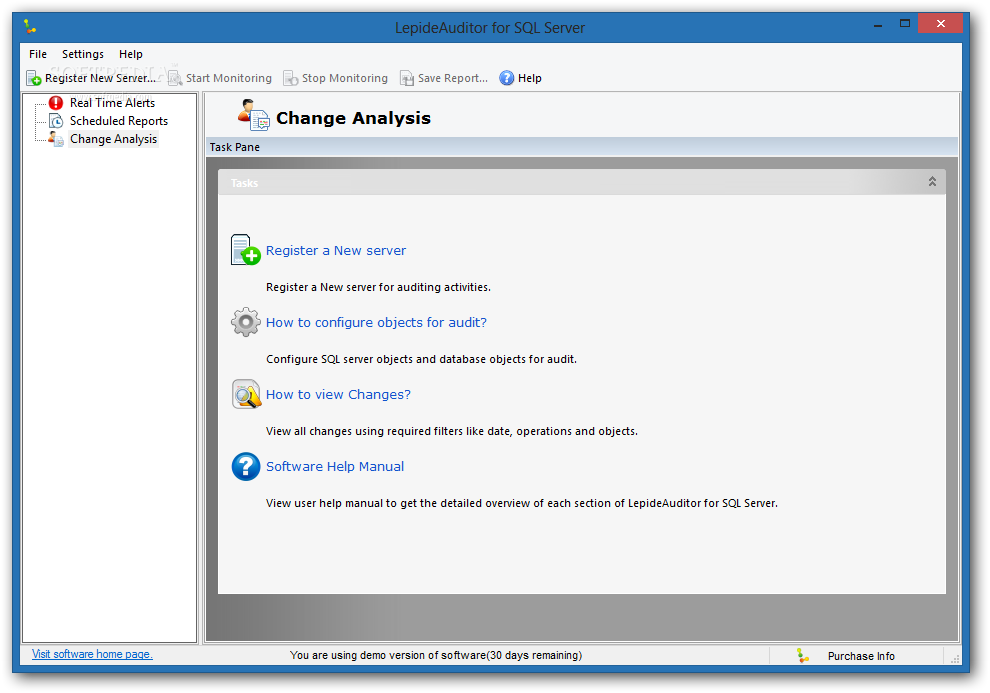Click the Scheduled Reports clock icon
The height and width of the screenshot is (693, 990).
(x=56, y=121)
